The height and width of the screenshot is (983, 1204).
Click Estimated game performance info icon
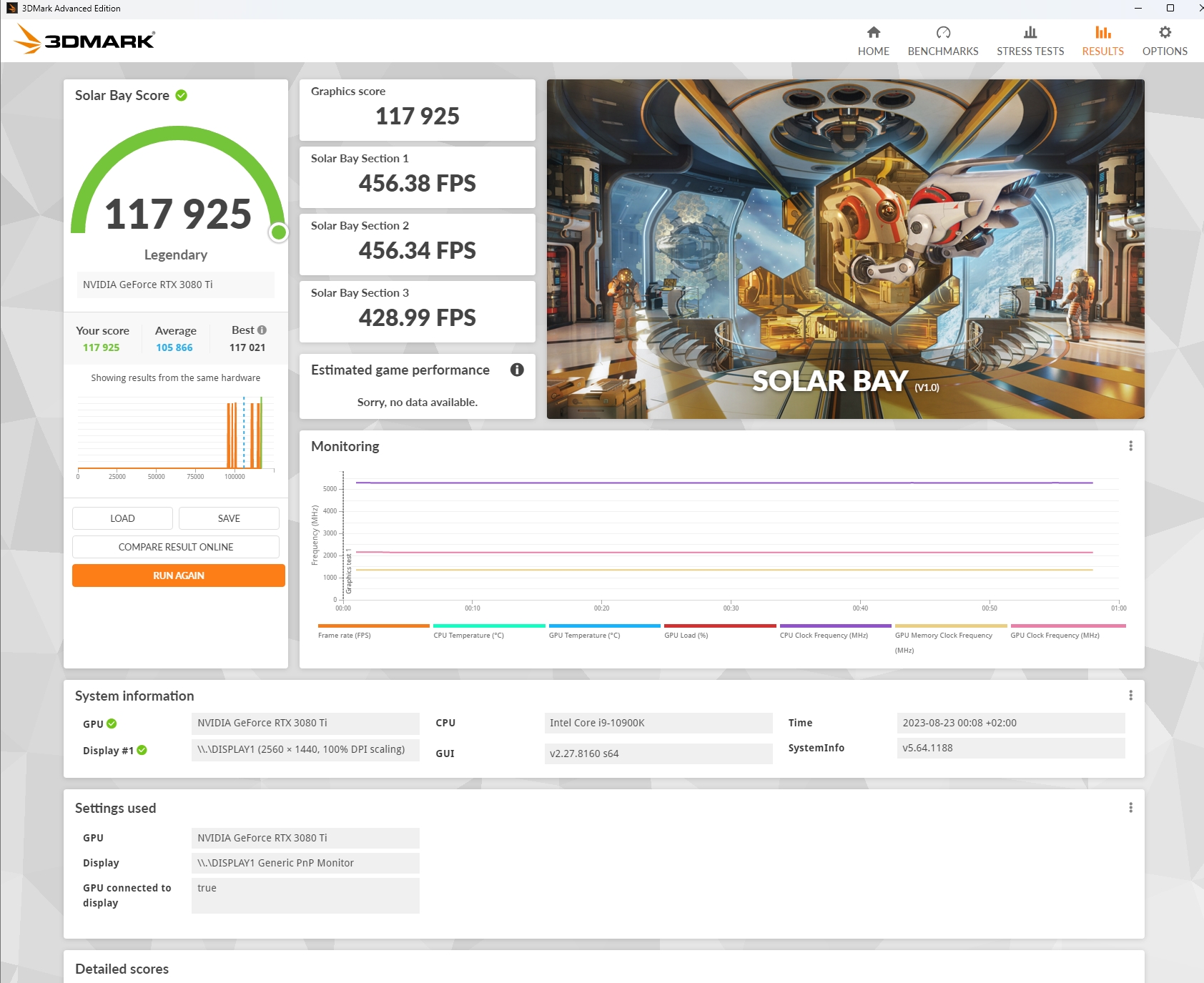tap(517, 370)
